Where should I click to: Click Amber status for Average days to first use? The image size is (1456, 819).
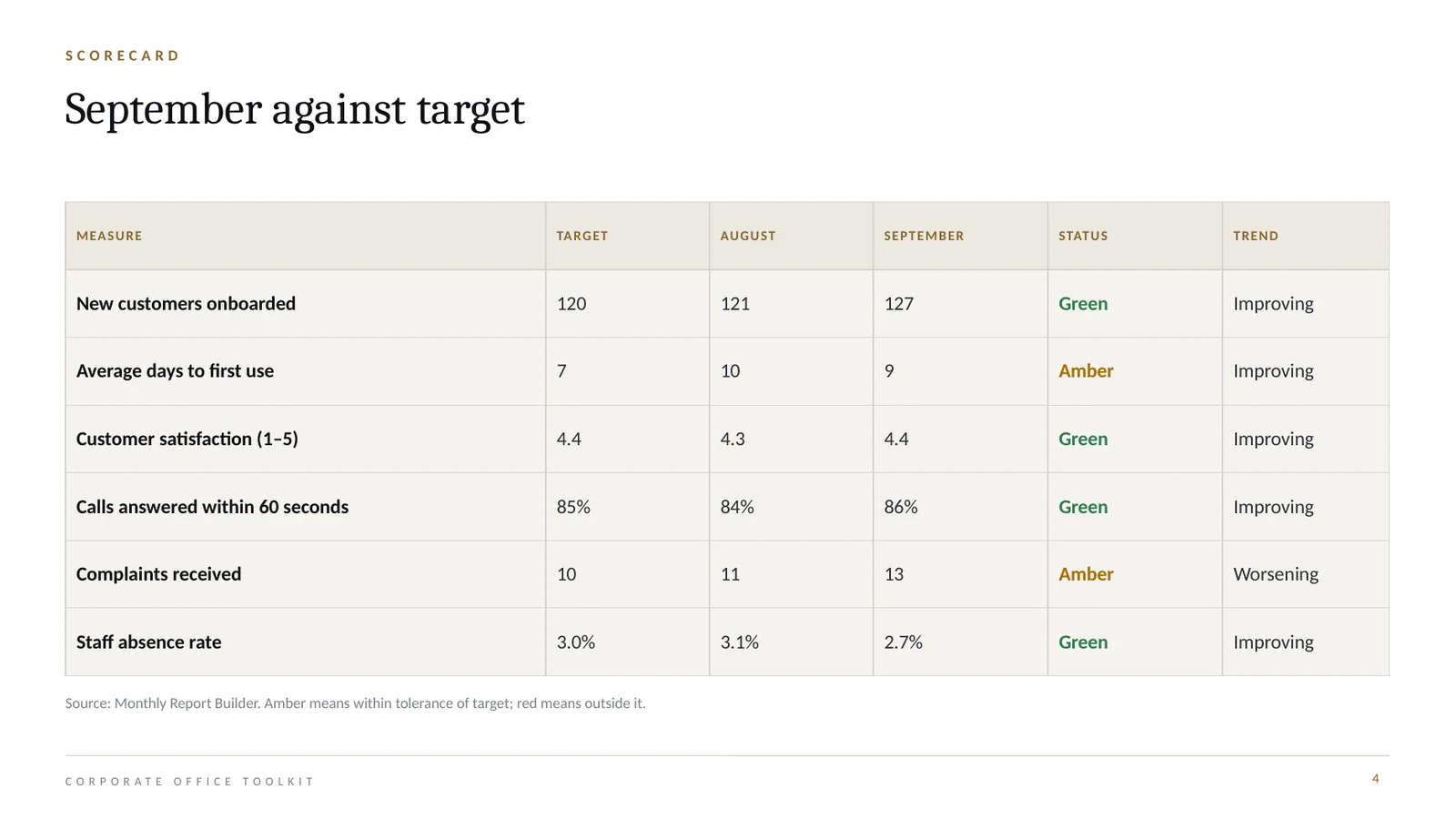[x=1086, y=371]
